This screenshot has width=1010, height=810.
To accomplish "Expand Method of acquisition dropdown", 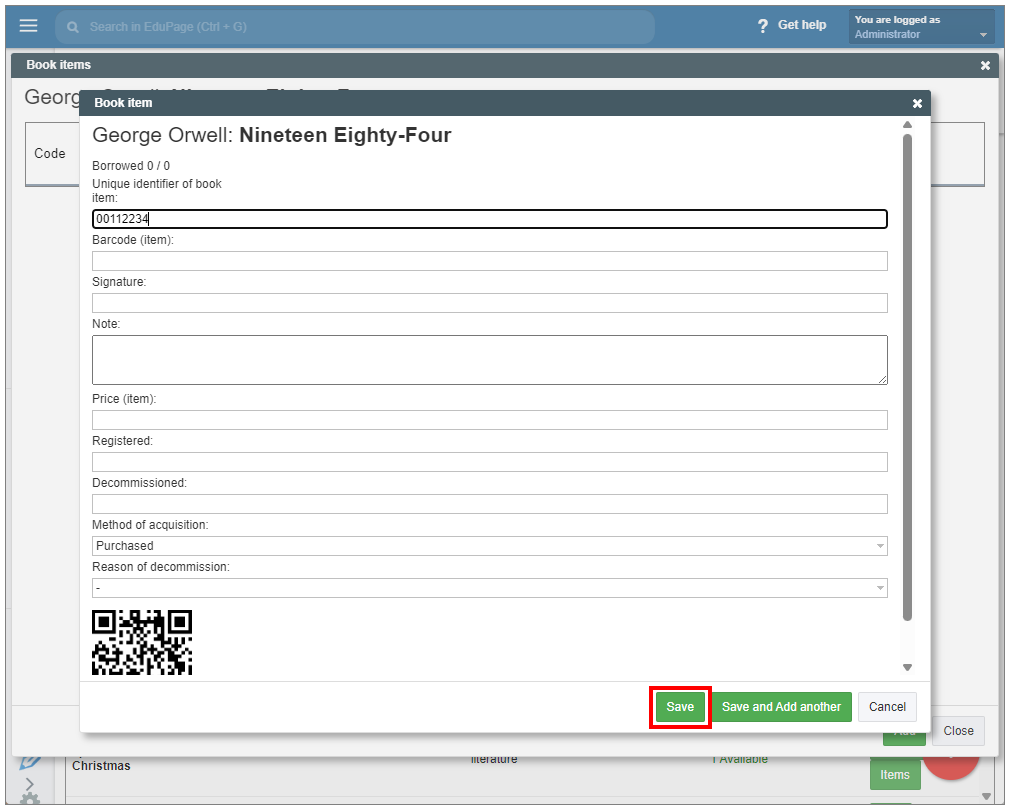I will [x=489, y=546].
